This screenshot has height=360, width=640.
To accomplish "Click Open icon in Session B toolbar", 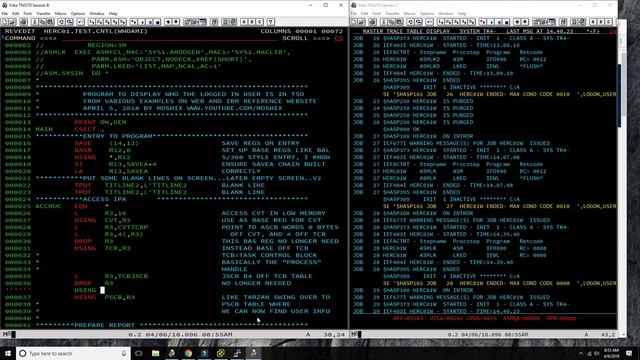I will (12, 22).
